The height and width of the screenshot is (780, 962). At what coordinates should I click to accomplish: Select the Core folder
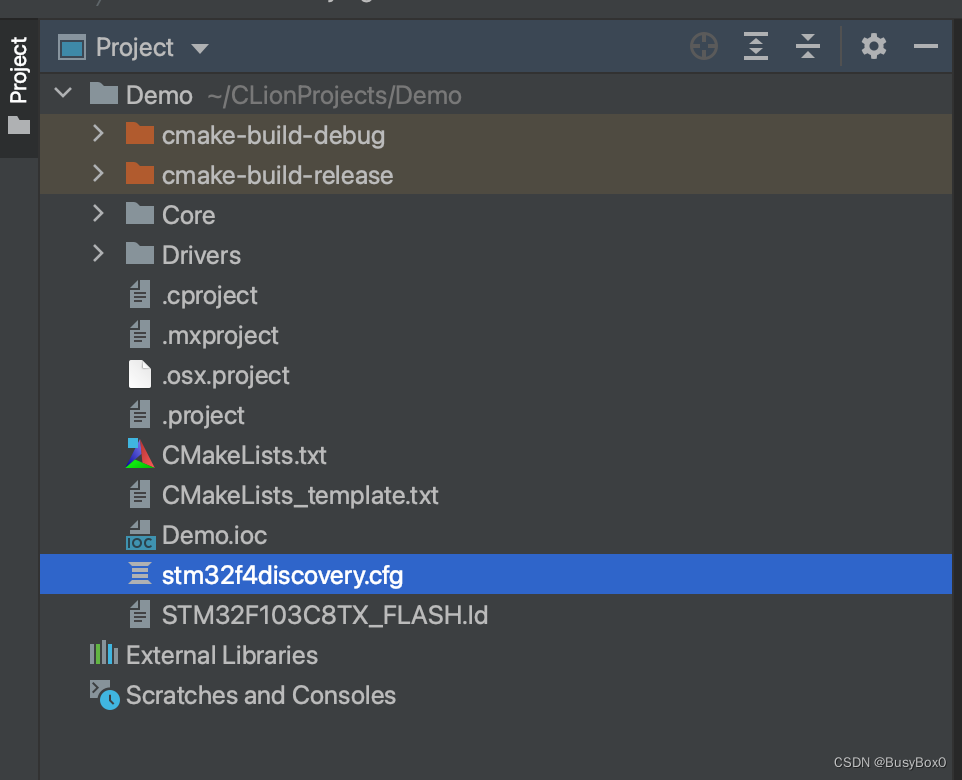(x=496, y=214)
